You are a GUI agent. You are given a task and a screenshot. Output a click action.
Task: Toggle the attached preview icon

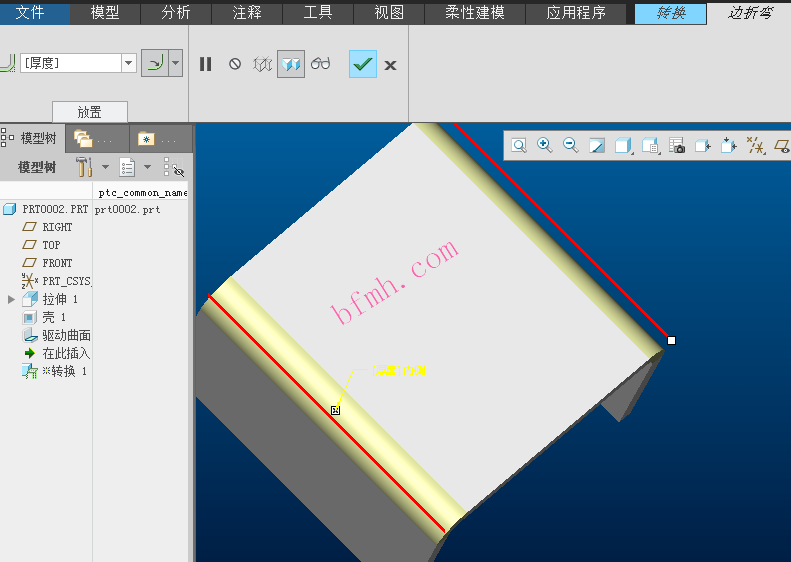291,64
